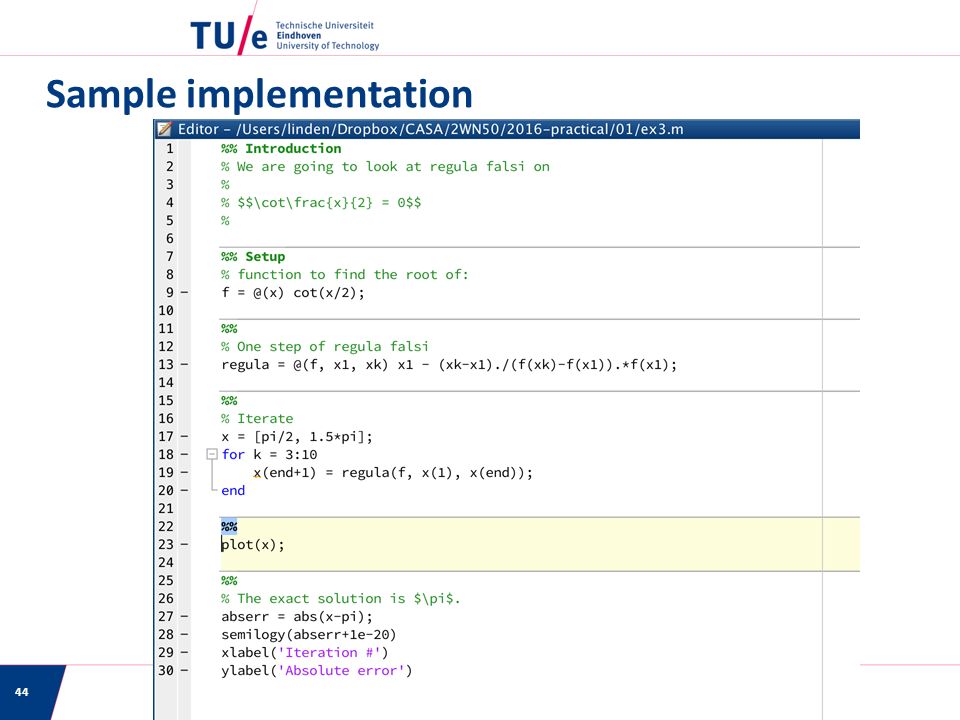Click the 'Technische Universiteit Eindhoven' text
Image resolution: width=960 pixels, height=720 pixels.
coord(324,30)
